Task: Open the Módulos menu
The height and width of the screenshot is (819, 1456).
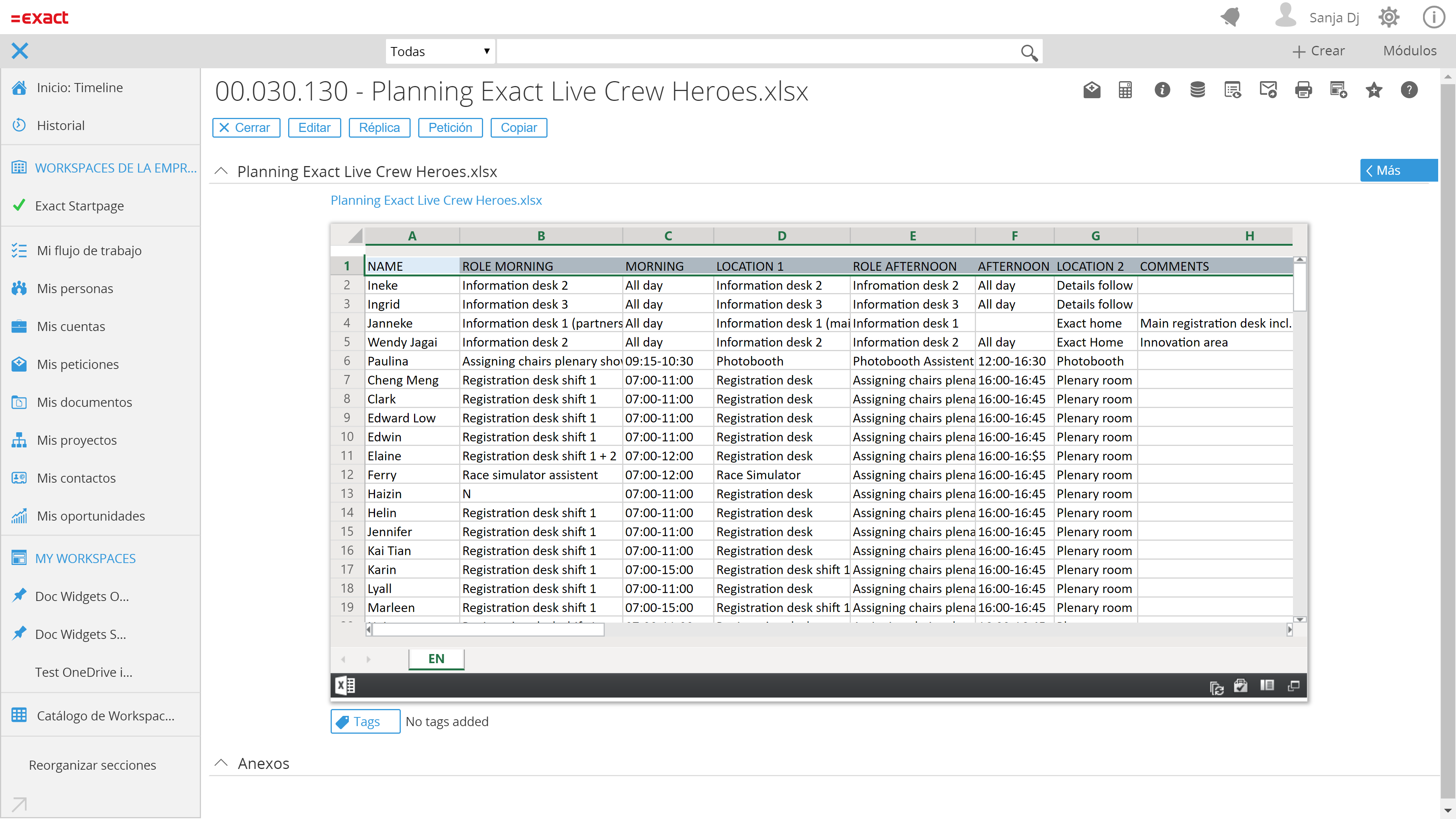Action: tap(1410, 51)
